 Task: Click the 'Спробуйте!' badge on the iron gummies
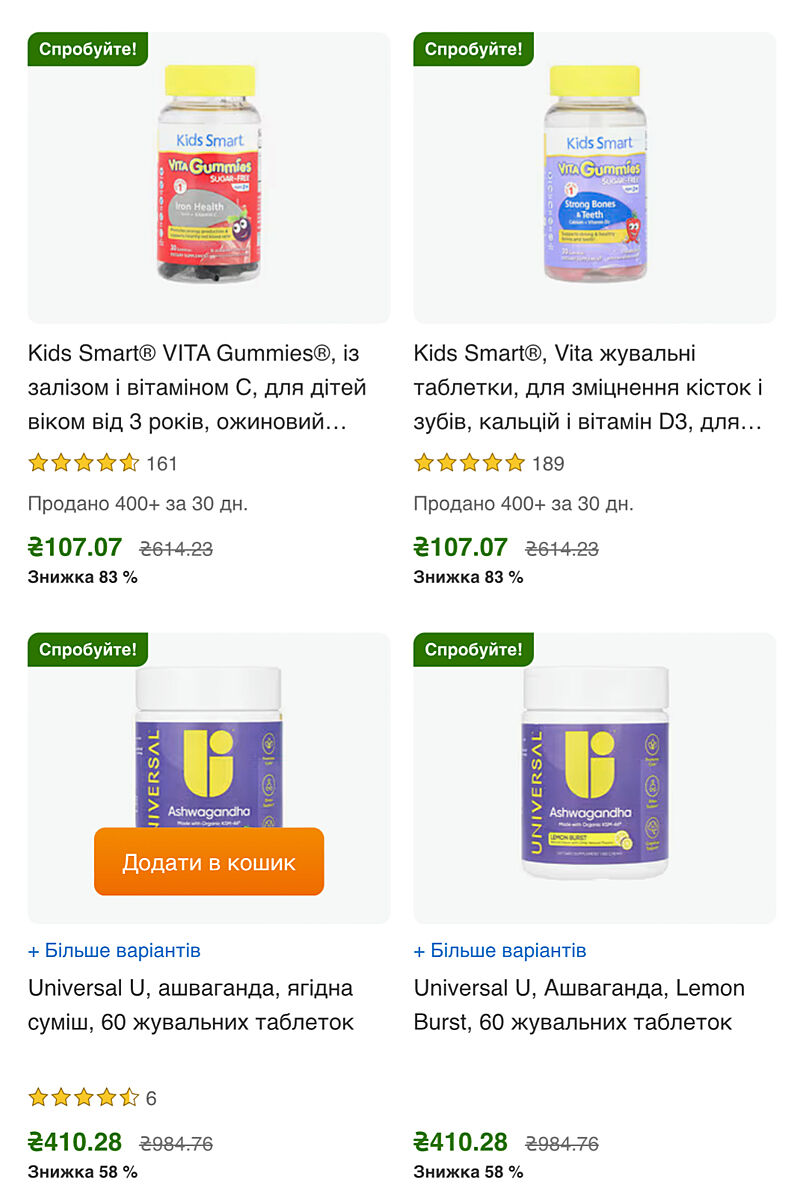click(88, 48)
